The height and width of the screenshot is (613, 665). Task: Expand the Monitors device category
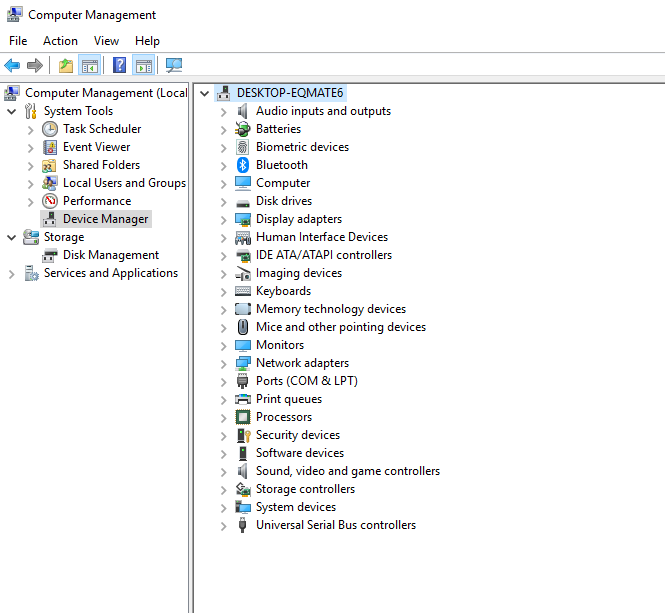[224, 346]
